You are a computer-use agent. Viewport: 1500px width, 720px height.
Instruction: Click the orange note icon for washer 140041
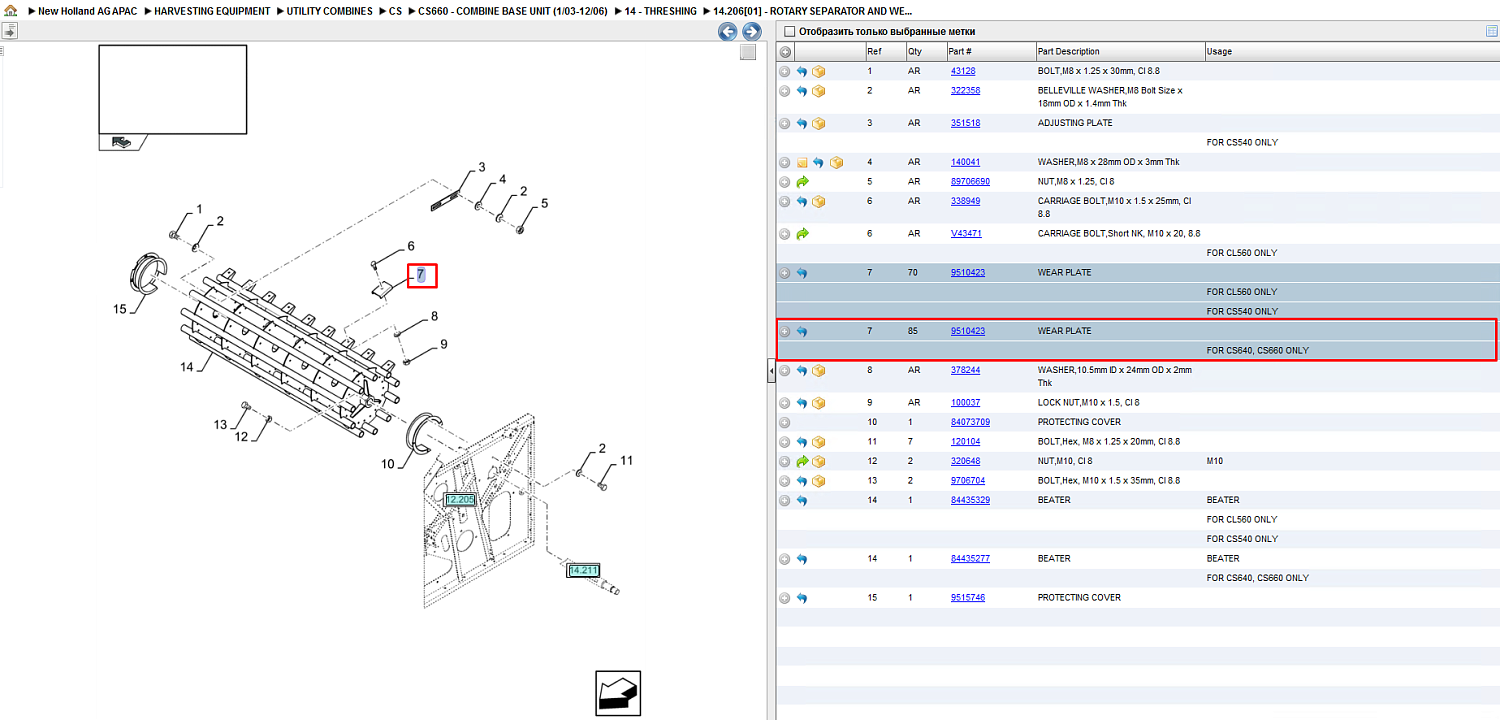802,163
